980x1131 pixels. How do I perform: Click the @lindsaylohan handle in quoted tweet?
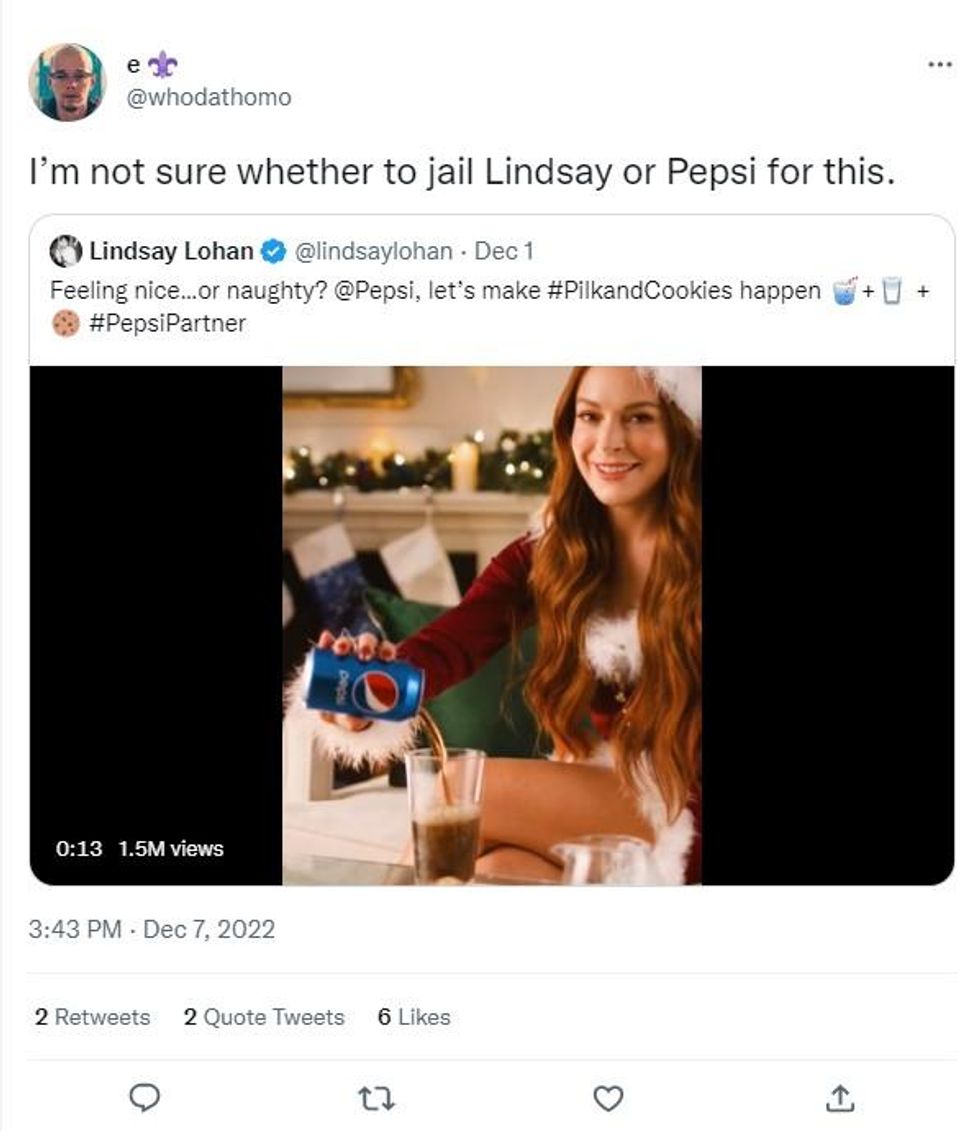[371, 250]
